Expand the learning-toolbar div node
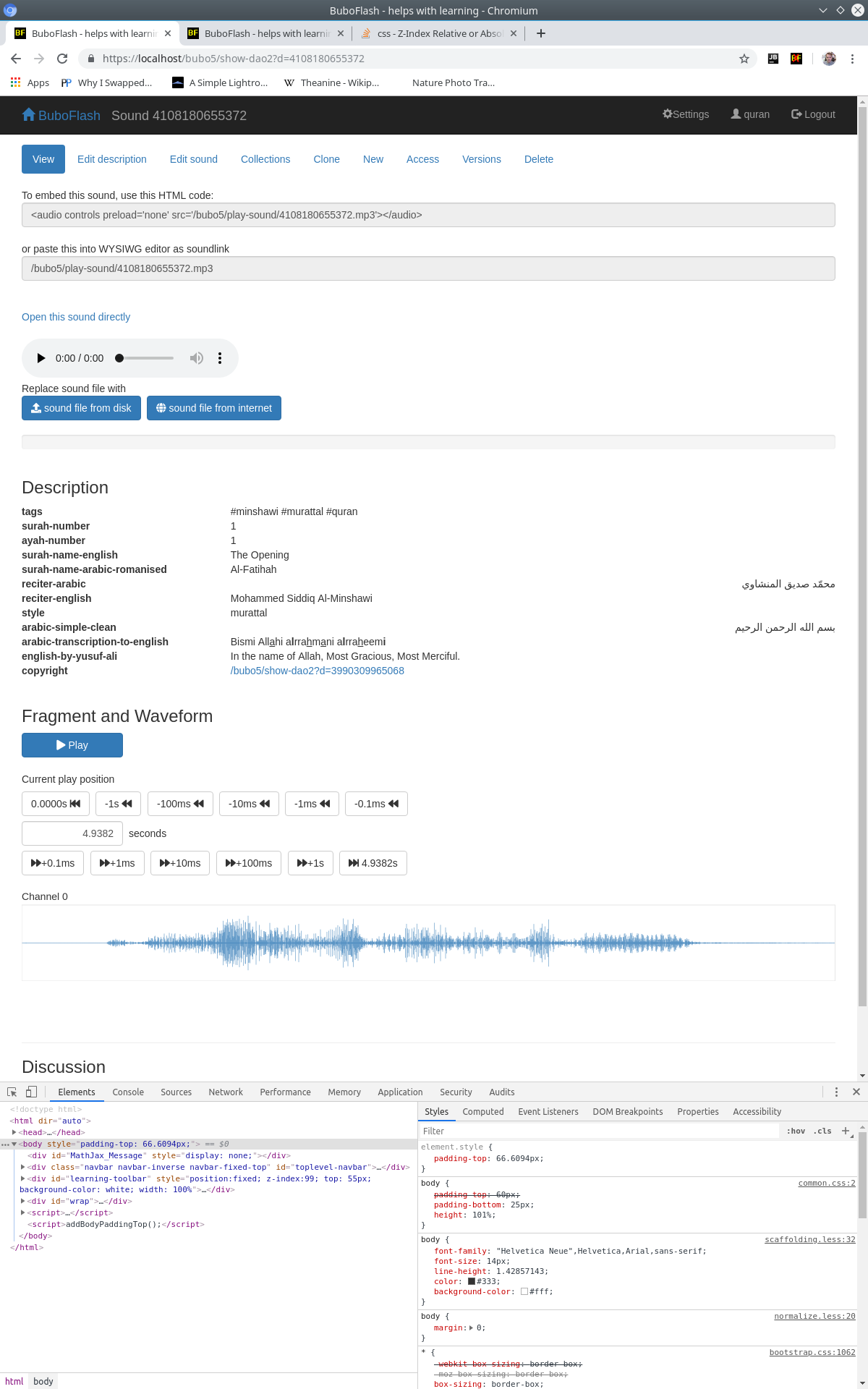Screen dimensions: 868x1389 pos(22,1178)
